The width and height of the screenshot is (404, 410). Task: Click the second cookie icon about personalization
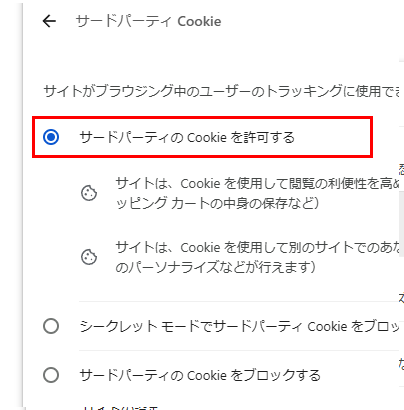click(x=89, y=257)
